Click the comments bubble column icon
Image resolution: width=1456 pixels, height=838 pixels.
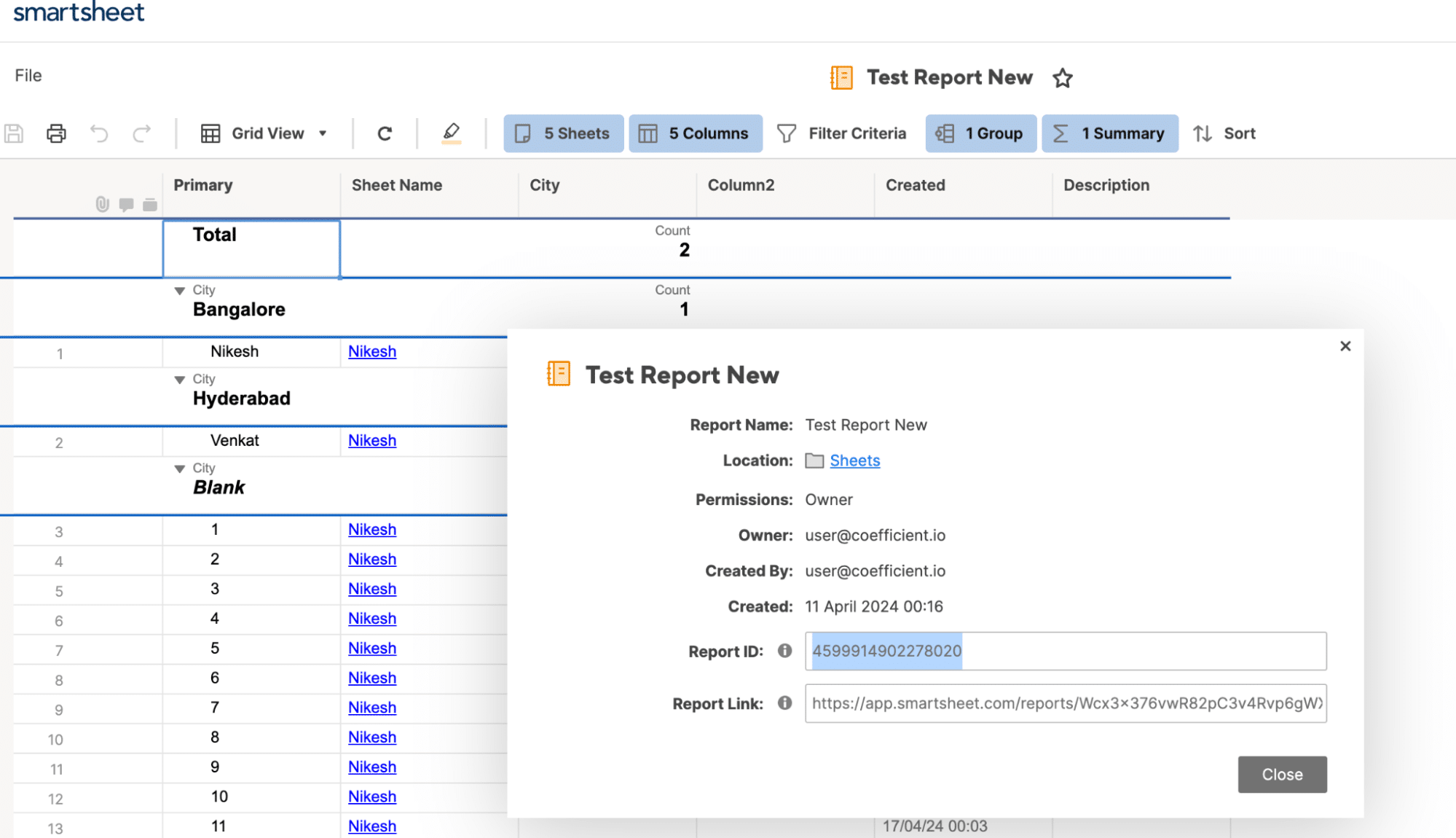pyautogui.click(x=126, y=205)
